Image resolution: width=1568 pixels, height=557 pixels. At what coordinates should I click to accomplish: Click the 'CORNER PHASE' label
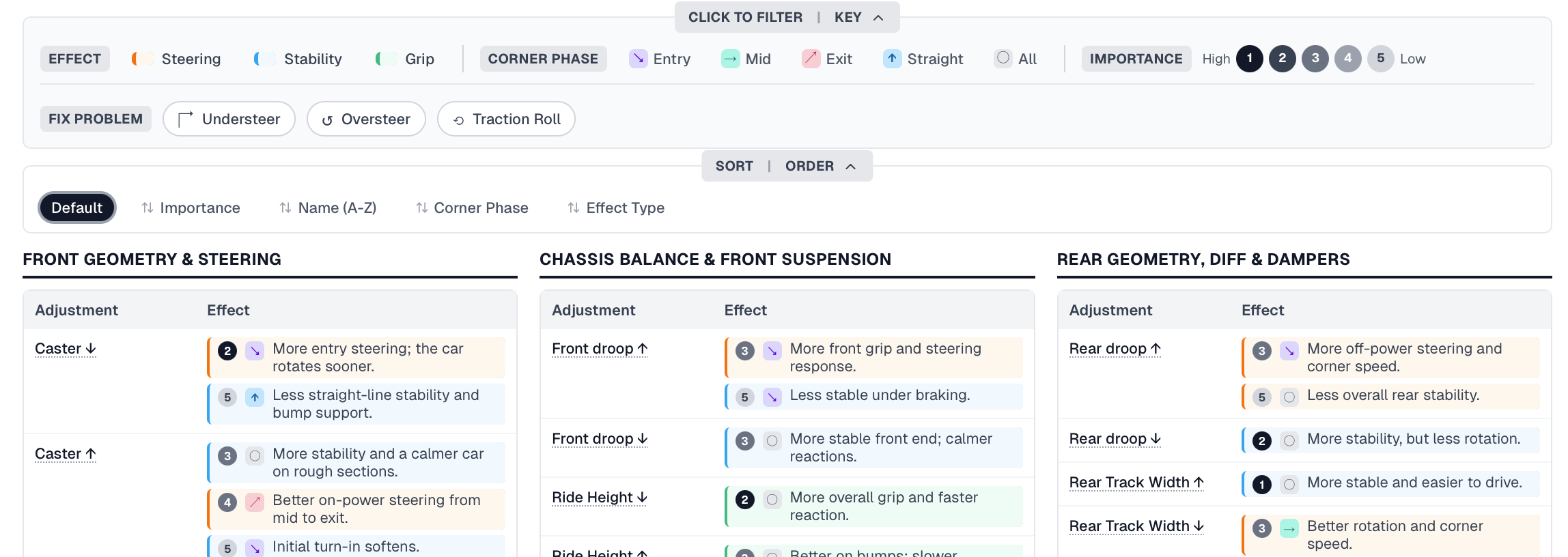pos(543,59)
